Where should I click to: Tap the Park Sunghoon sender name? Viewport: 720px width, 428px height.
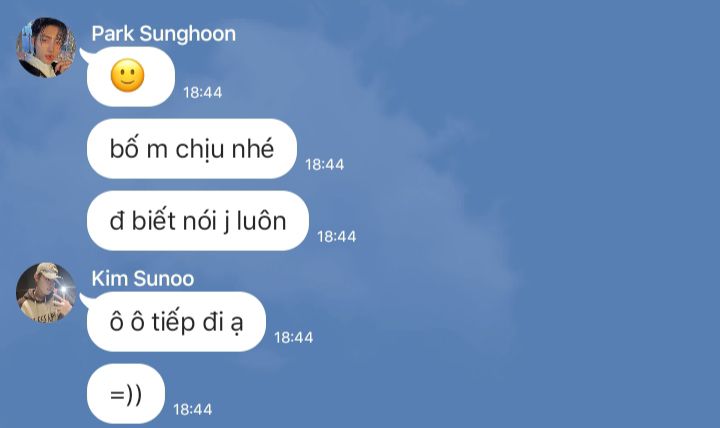163,34
